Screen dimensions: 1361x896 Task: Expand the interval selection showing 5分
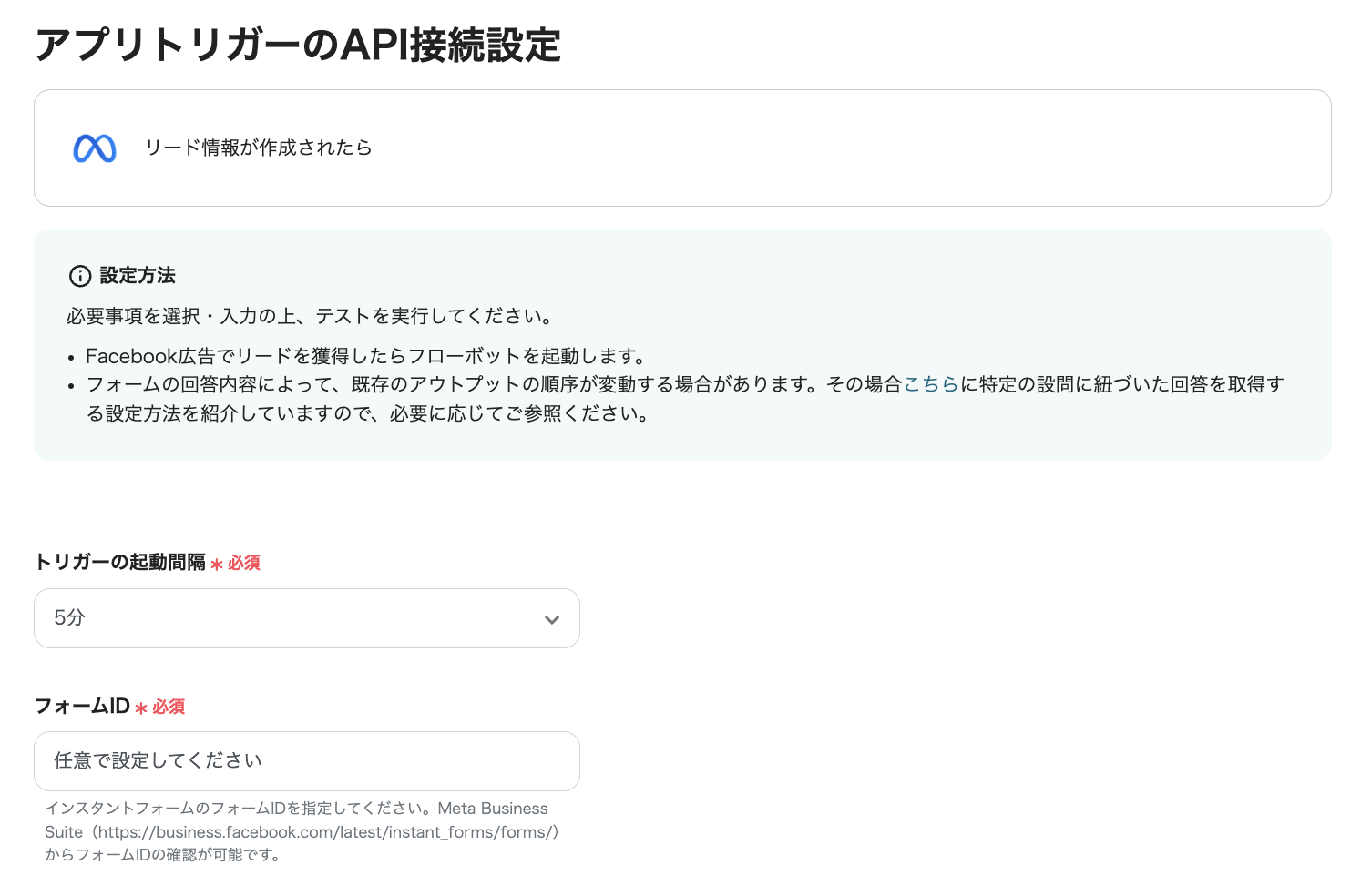click(306, 618)
